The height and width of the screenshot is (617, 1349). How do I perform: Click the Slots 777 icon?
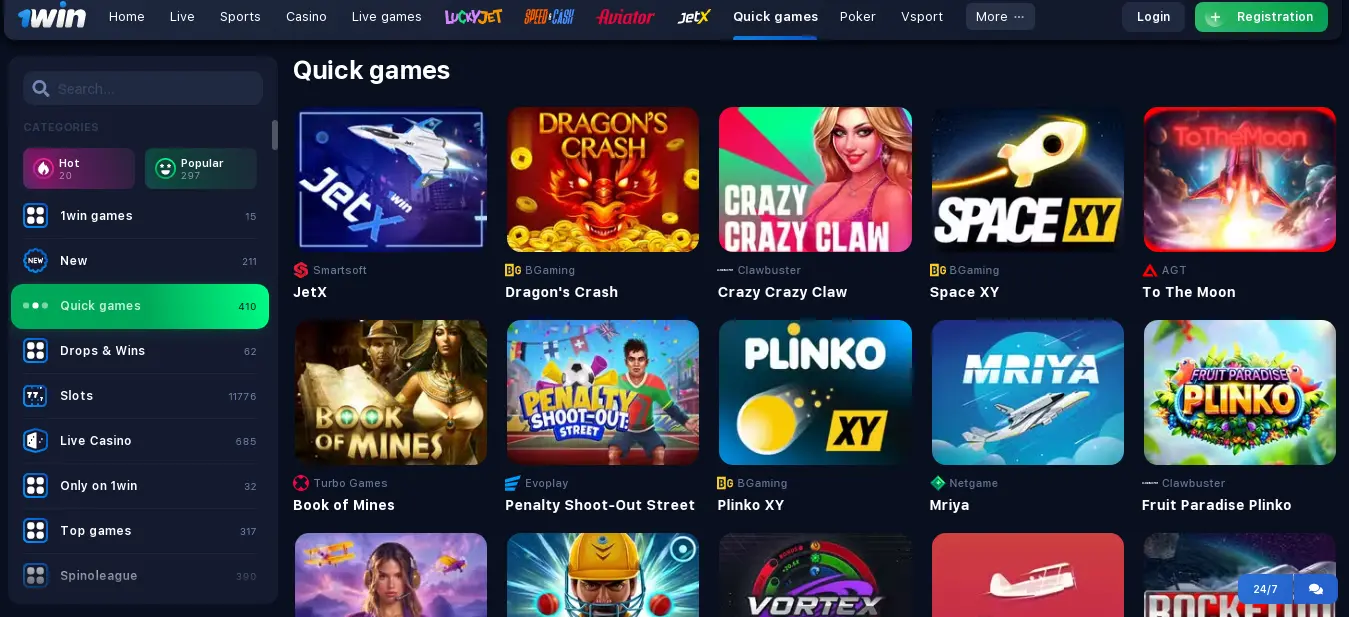[x=35, y=396]
